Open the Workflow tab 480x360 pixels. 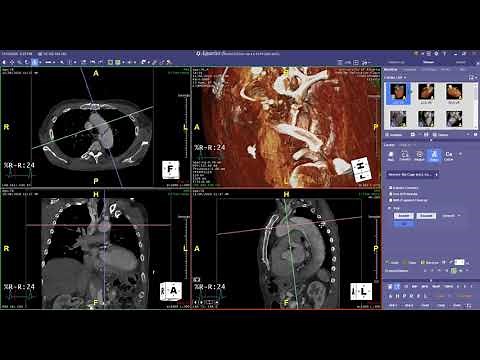coord(391,69)
